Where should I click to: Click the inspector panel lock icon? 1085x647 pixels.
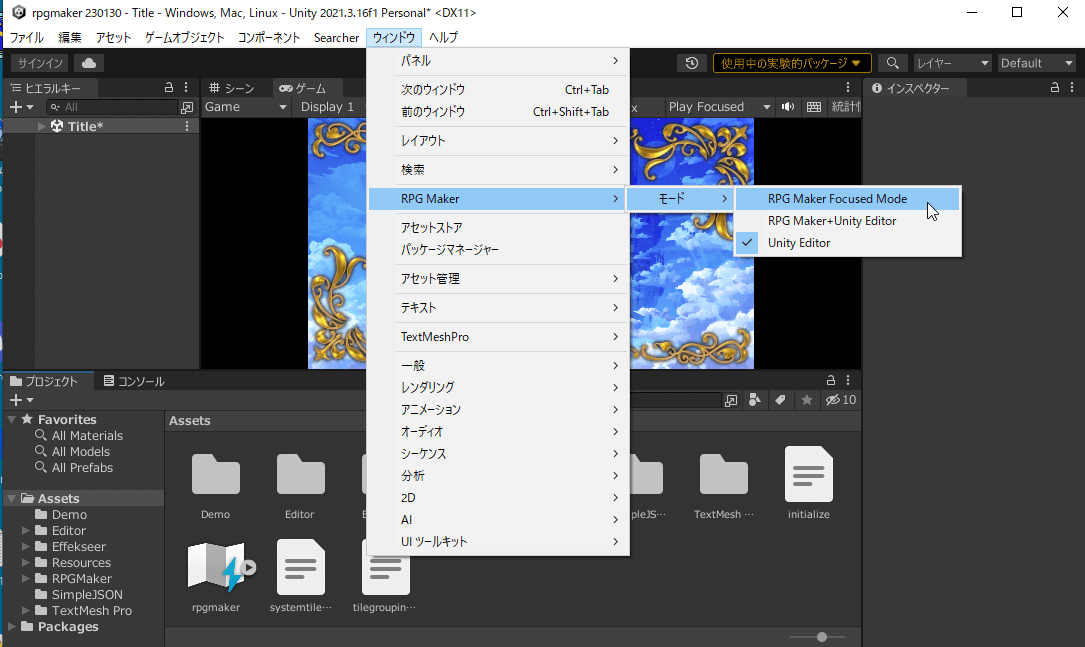click(x=1054, y=88)
